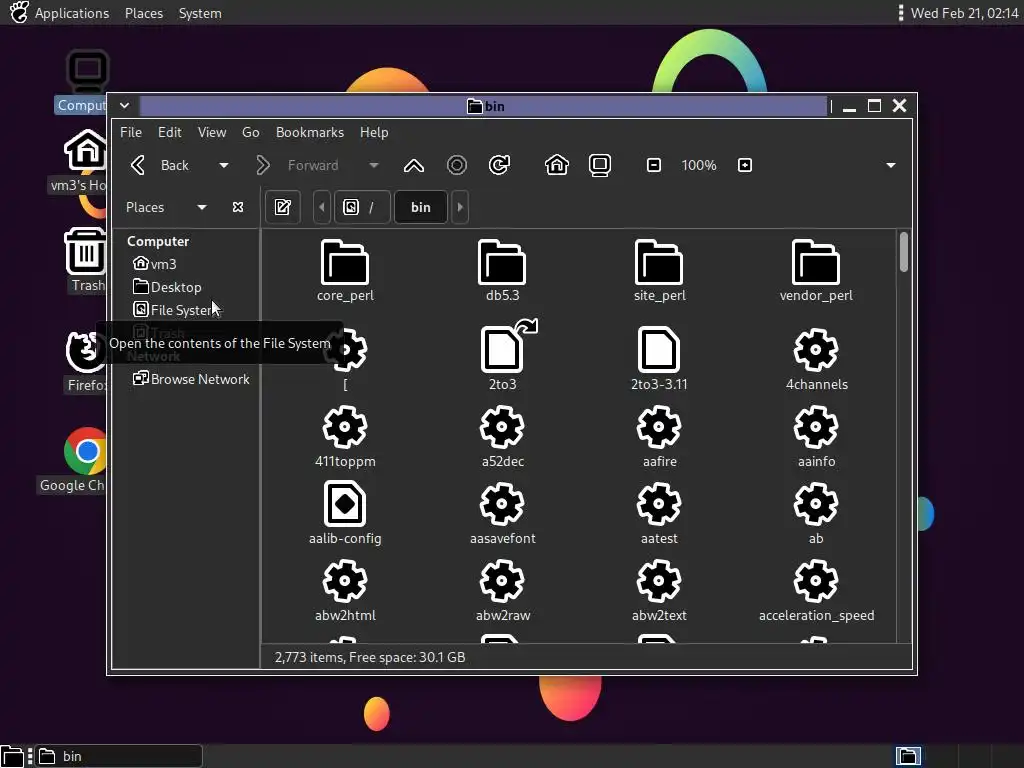1024x768 pixels.
Task: Select the abw2html executable
Action: (345, 590)
